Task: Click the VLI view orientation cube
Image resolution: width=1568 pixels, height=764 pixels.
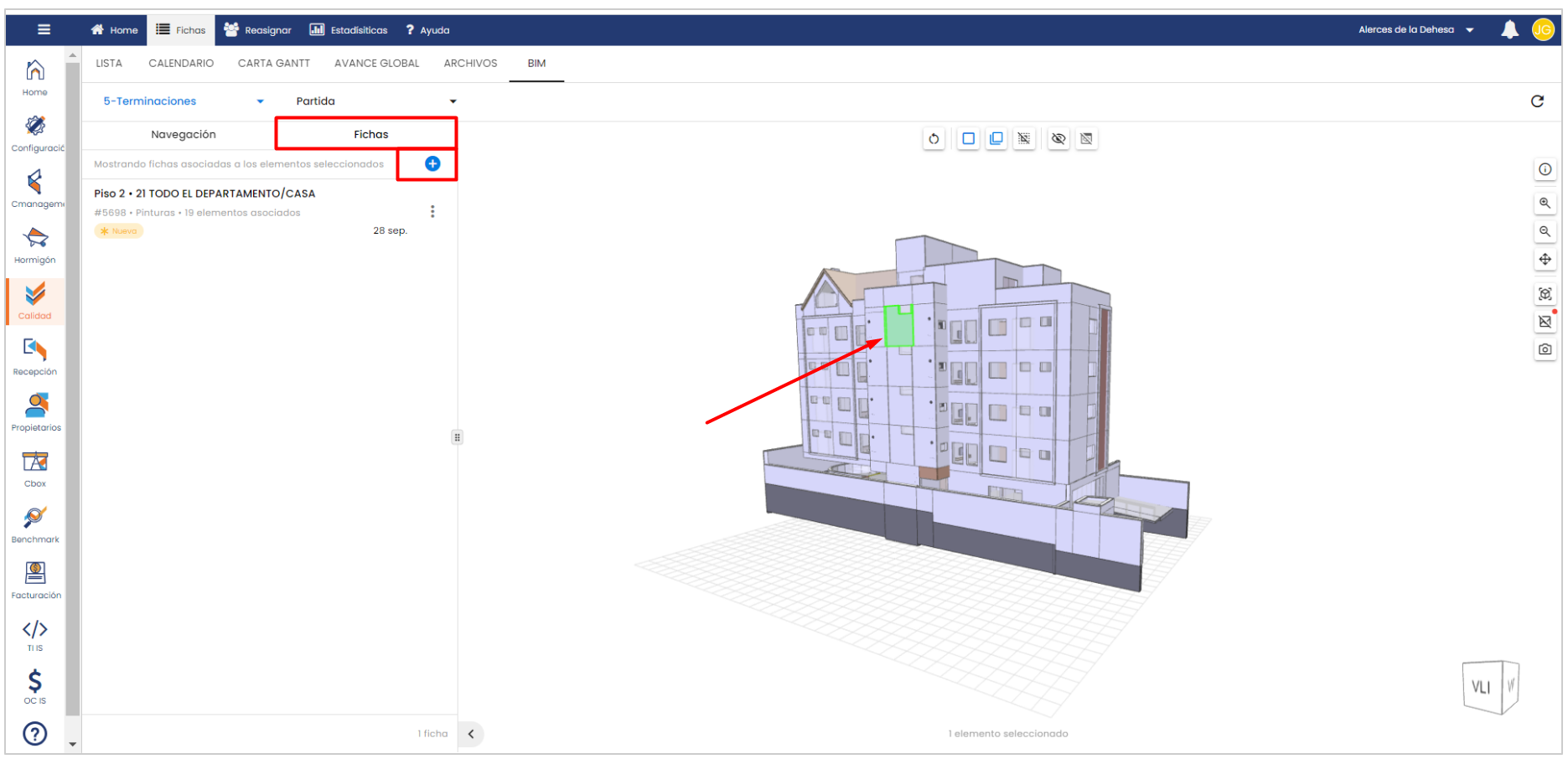Action: (1489, 687)
